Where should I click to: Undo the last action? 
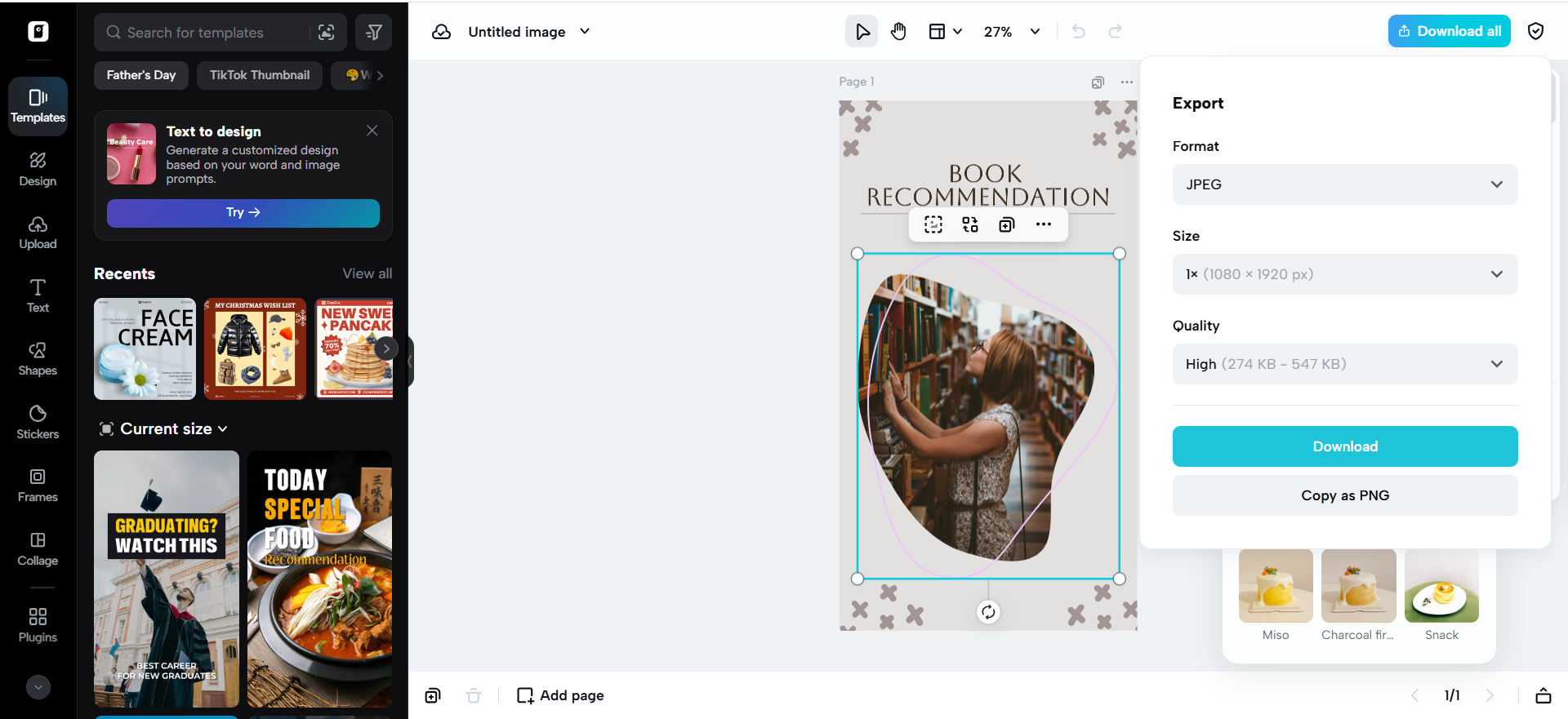pyautogui.click(x=1079, y=32)
